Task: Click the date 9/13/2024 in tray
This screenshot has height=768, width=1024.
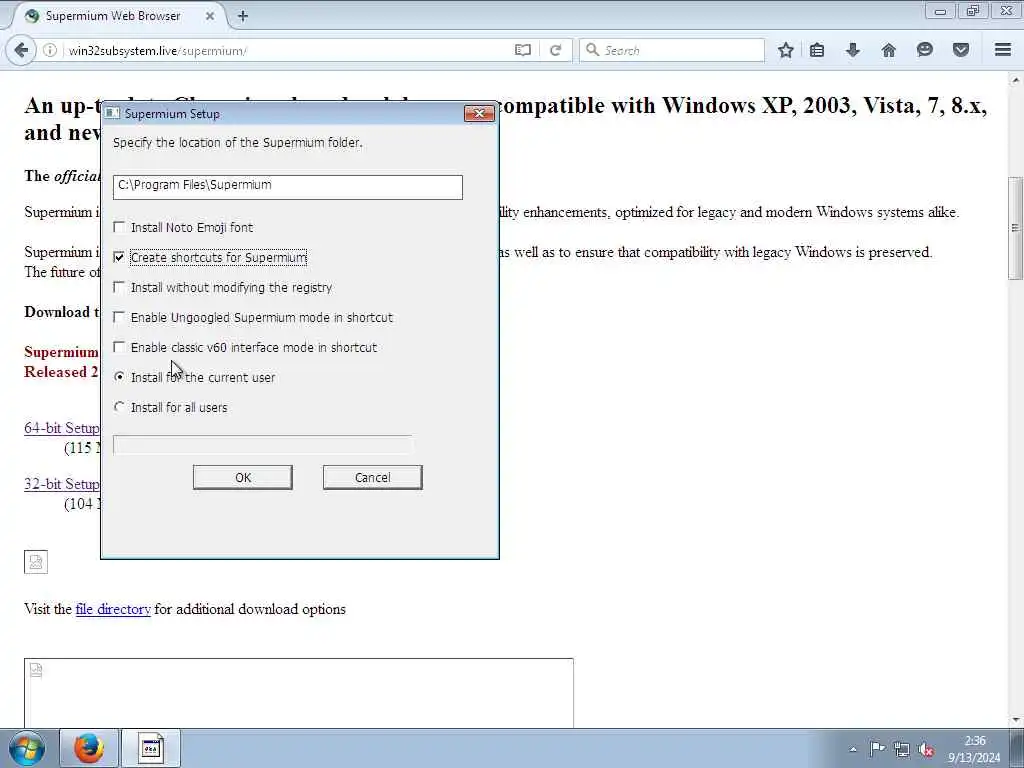Action: 974,758
